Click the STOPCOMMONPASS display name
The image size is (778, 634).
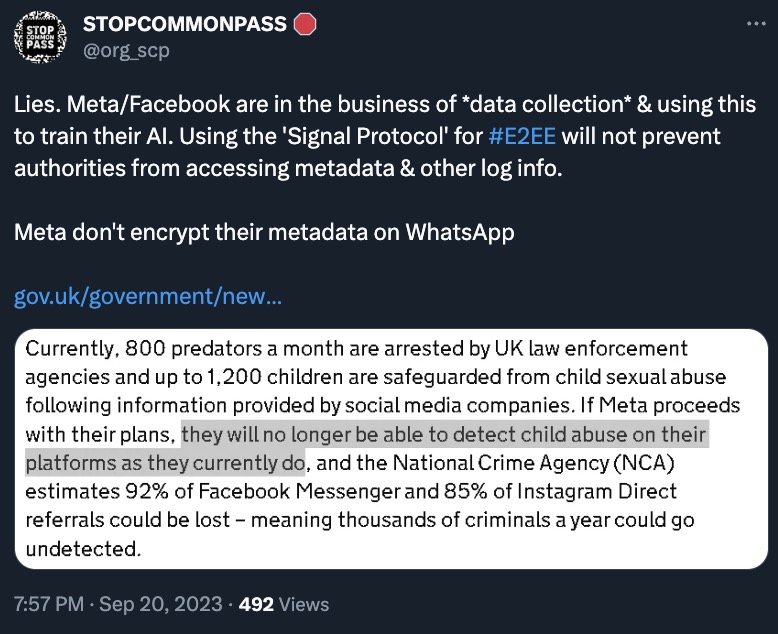pos(185,24)
